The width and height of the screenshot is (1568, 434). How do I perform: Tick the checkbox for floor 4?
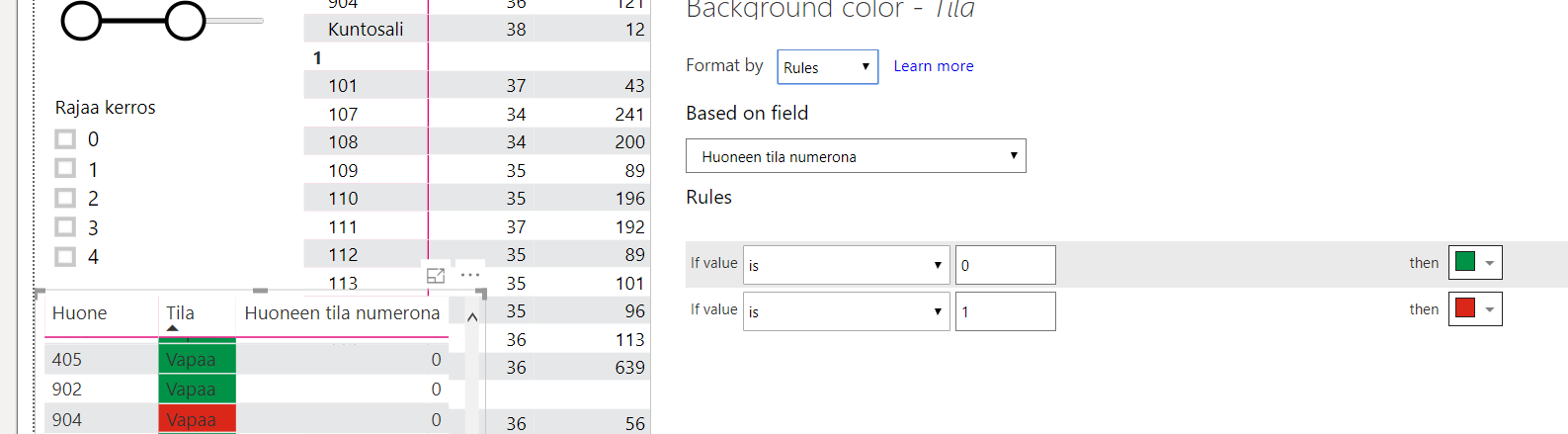point(65,257)
